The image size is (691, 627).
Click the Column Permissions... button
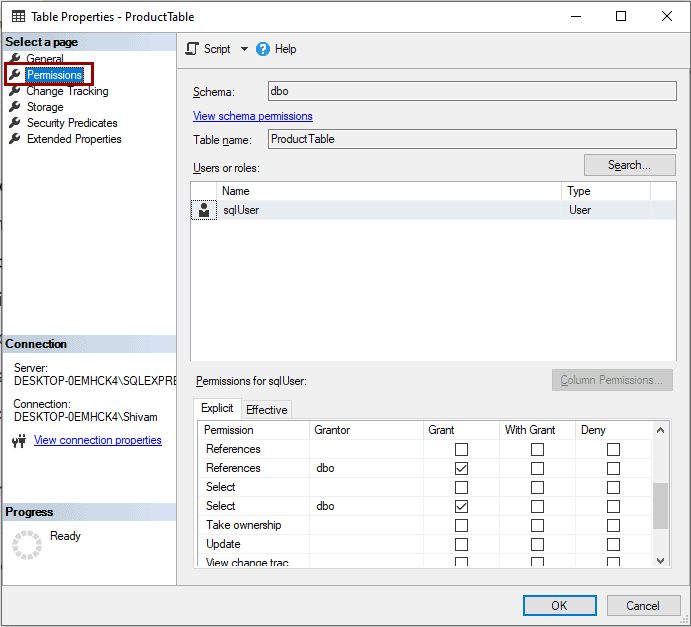[612, 380]
